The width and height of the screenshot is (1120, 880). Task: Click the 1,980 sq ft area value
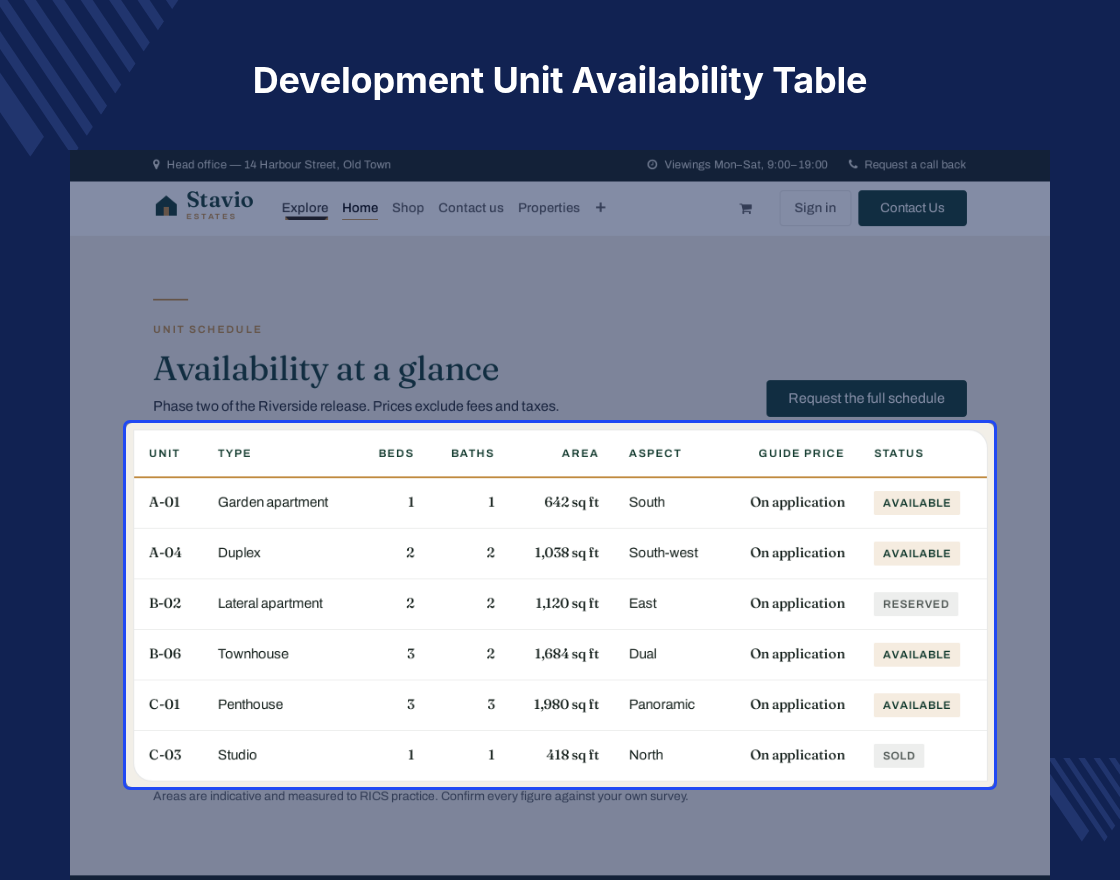point(566,704)
